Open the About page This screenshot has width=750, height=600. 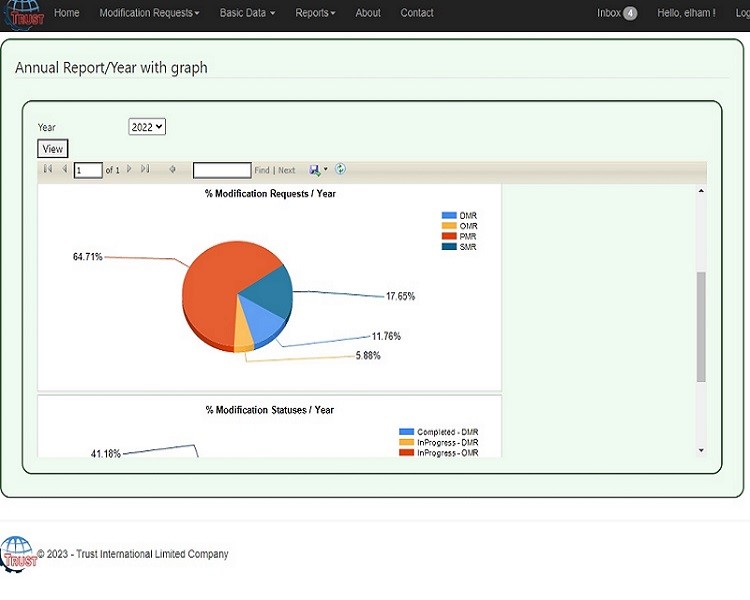pyautogui.click(x=368, y=13)
